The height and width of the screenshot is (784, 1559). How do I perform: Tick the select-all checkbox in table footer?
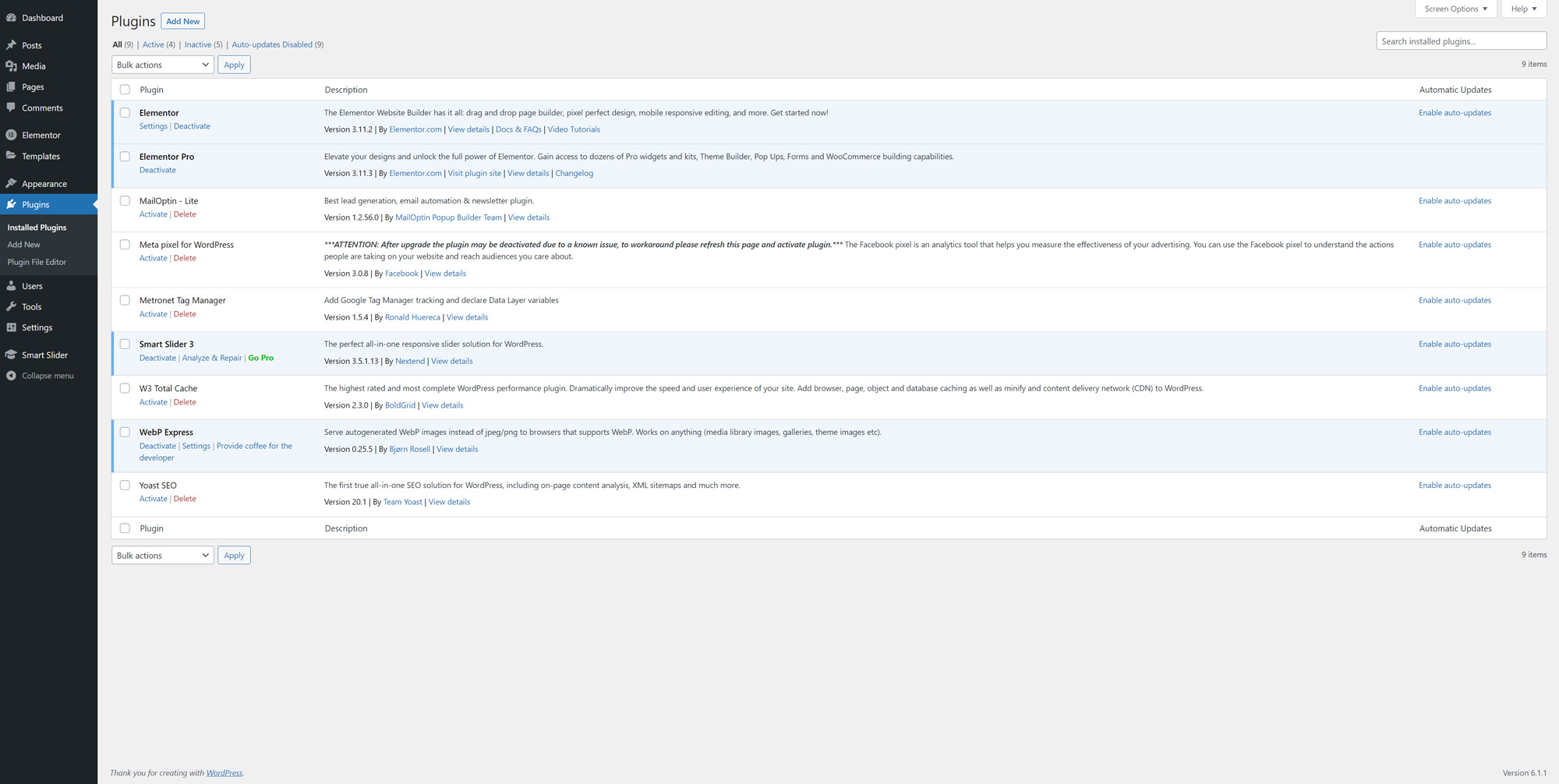[x=125, y=528]
